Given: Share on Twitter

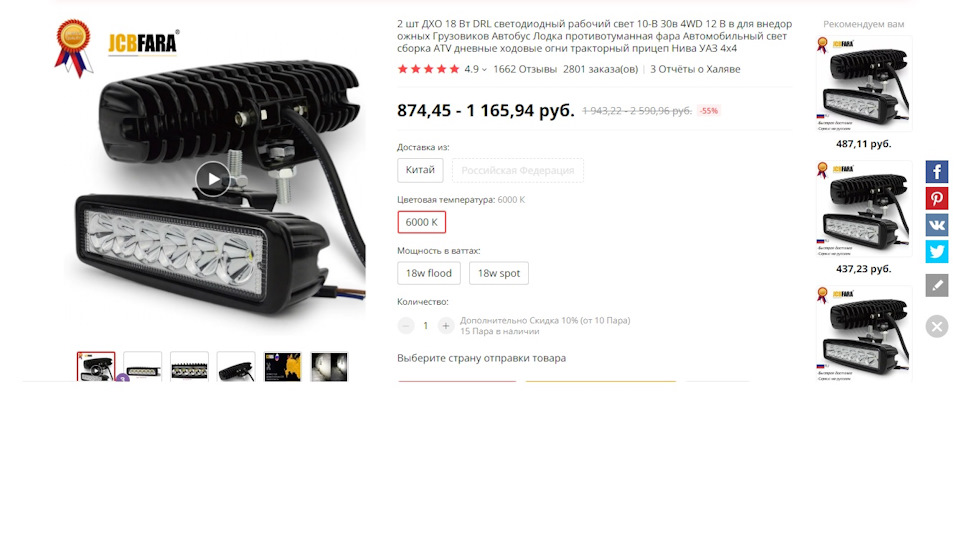Looking at the screenshot, I should pos(936,251).
